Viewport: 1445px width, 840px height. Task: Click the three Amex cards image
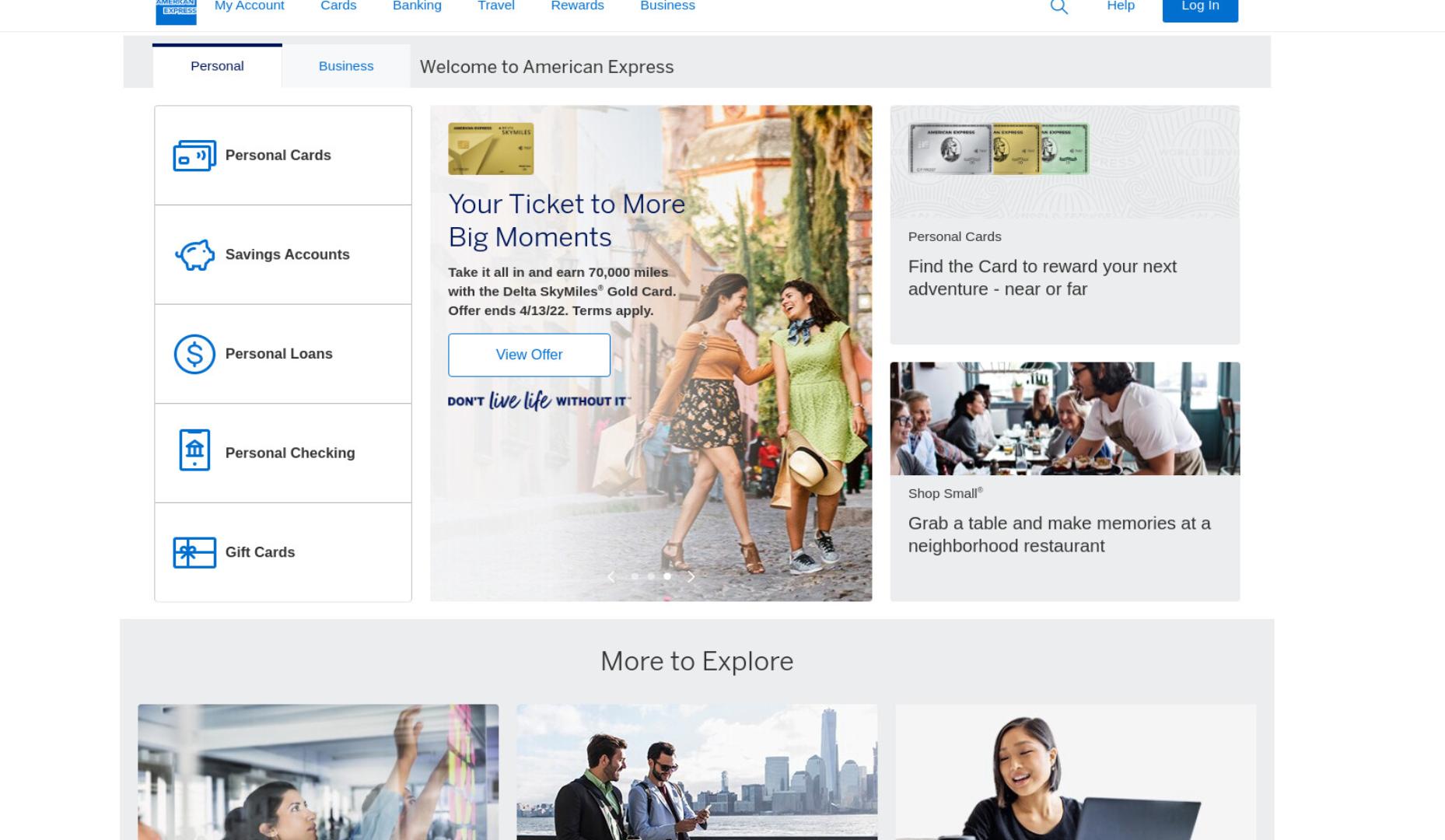point(999,149)
